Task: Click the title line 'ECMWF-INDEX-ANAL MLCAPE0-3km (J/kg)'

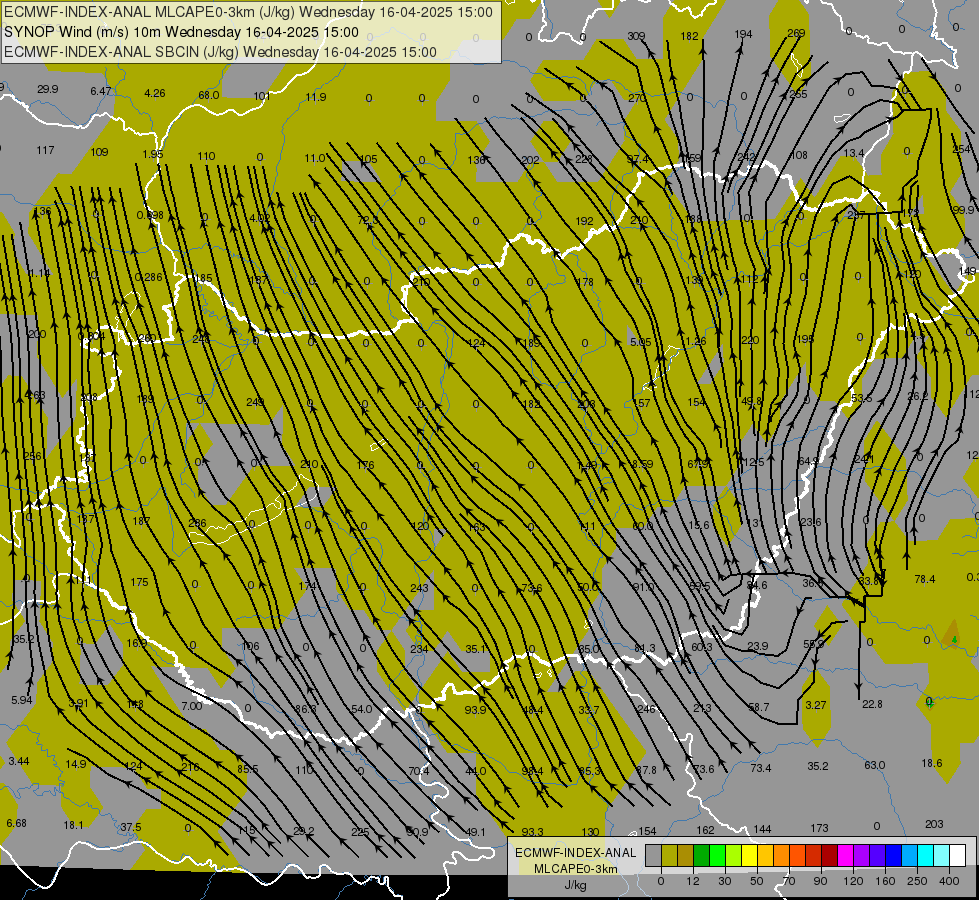Action: click(x=248, y=12)
